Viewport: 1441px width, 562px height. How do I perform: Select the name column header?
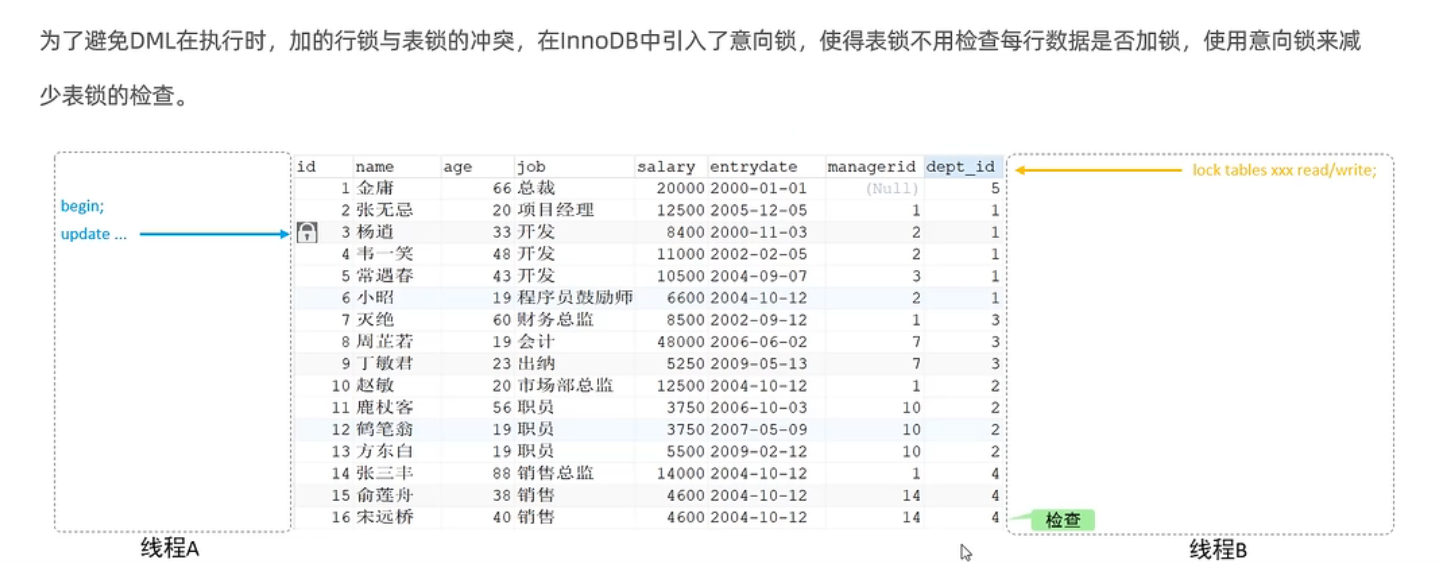click(375, 167)
